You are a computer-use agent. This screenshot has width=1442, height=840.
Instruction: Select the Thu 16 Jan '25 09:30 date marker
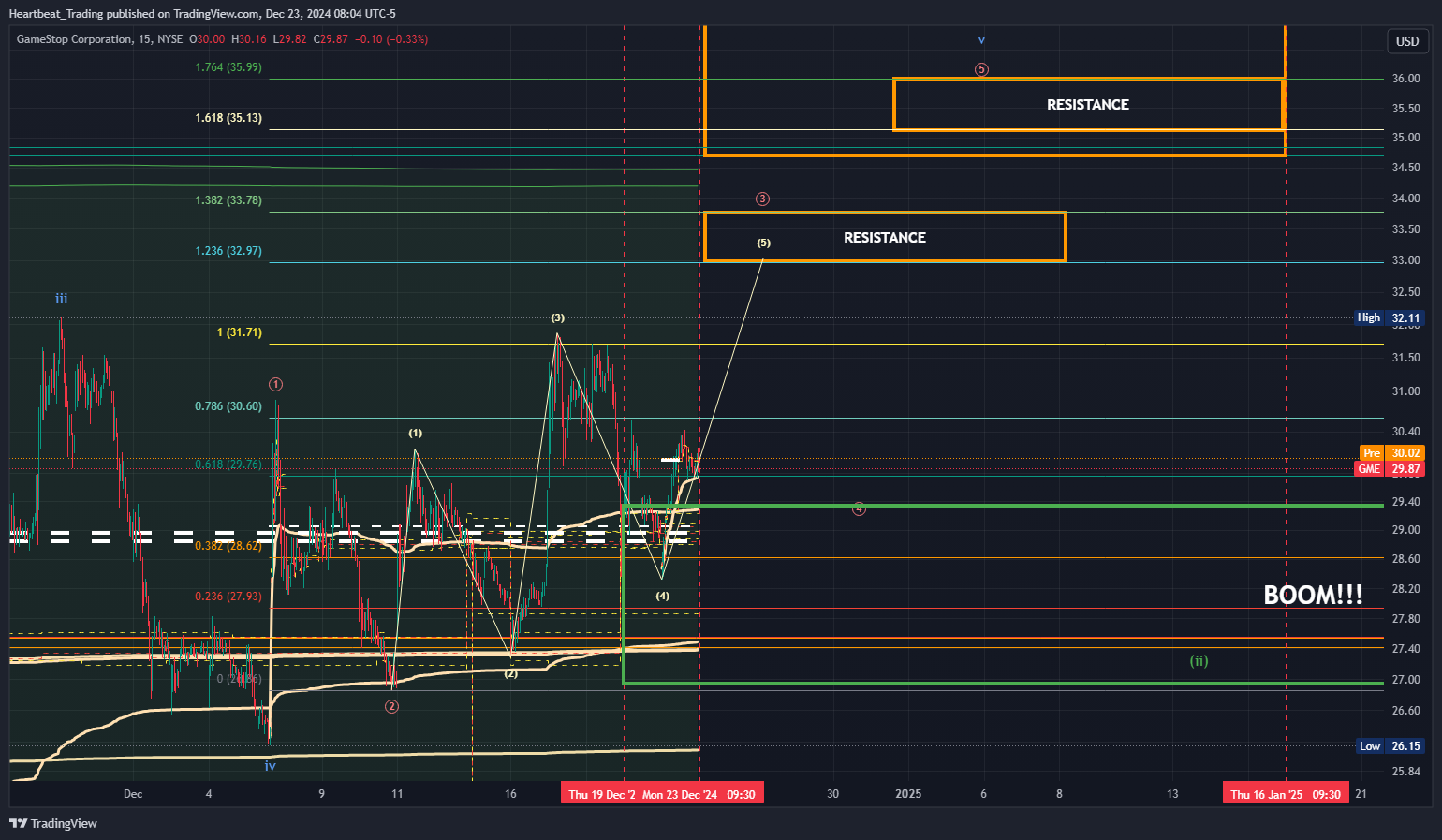[1286, 794]
